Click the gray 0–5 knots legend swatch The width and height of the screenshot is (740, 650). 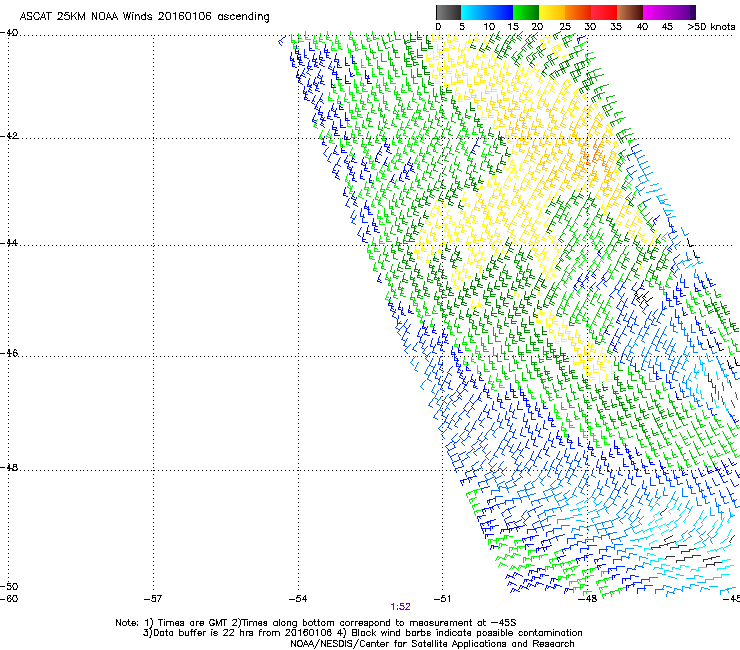point(448,12)
